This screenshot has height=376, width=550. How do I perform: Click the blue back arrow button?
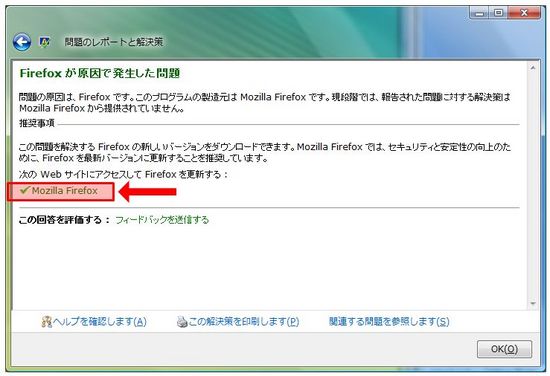[22, 42]
